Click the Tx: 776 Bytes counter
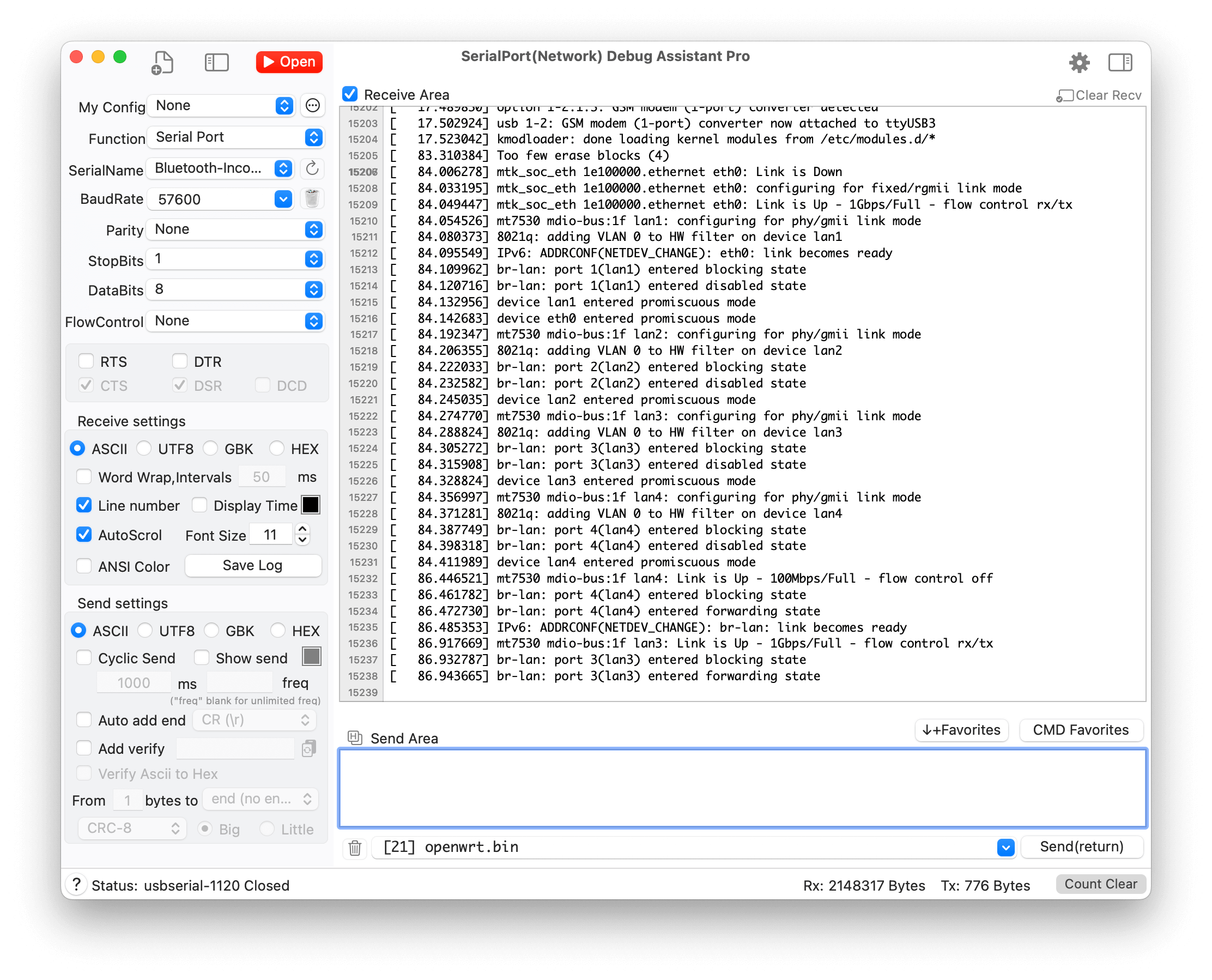 (x=985, y=885)
